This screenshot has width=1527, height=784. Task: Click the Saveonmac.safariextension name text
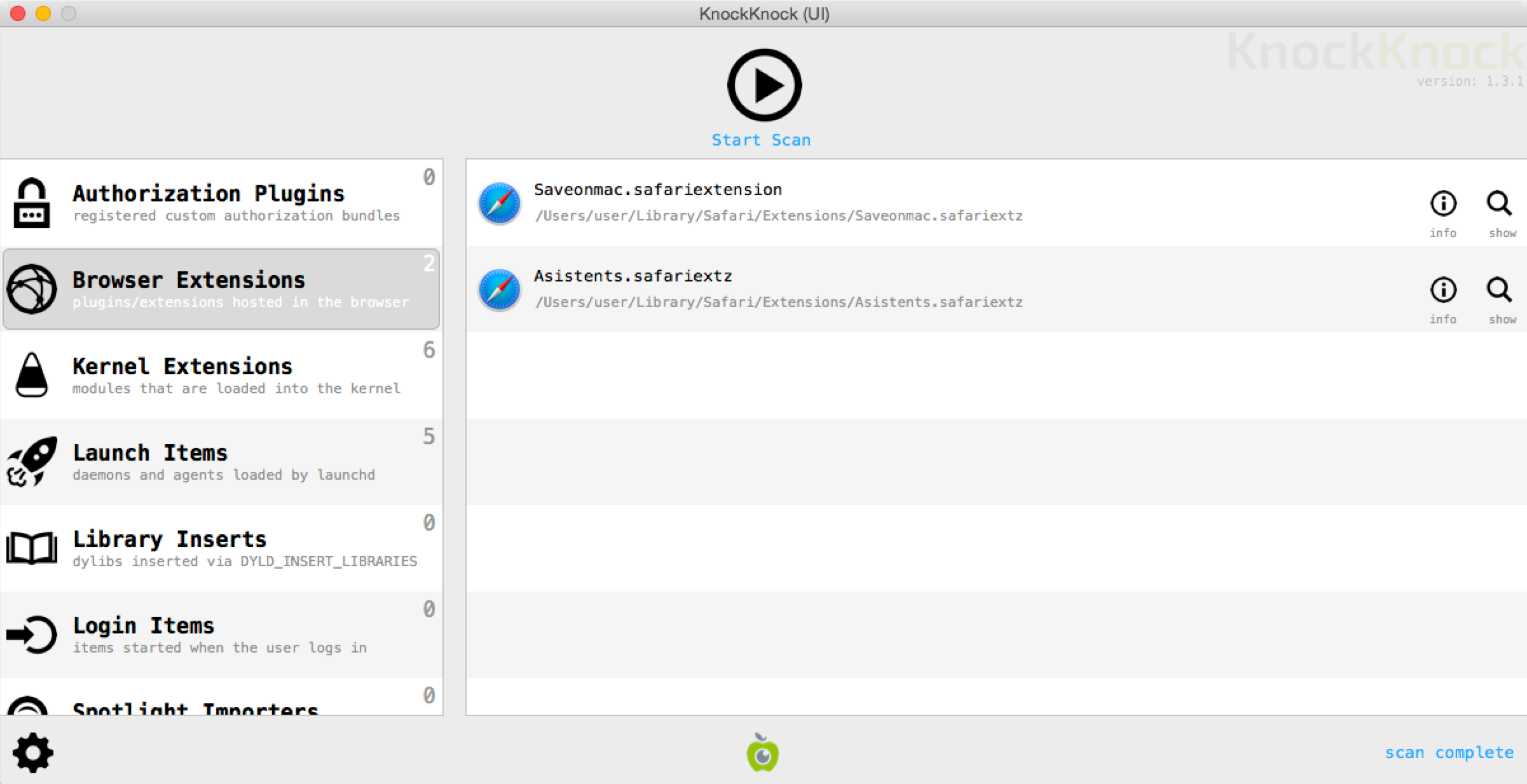[658, 189]
